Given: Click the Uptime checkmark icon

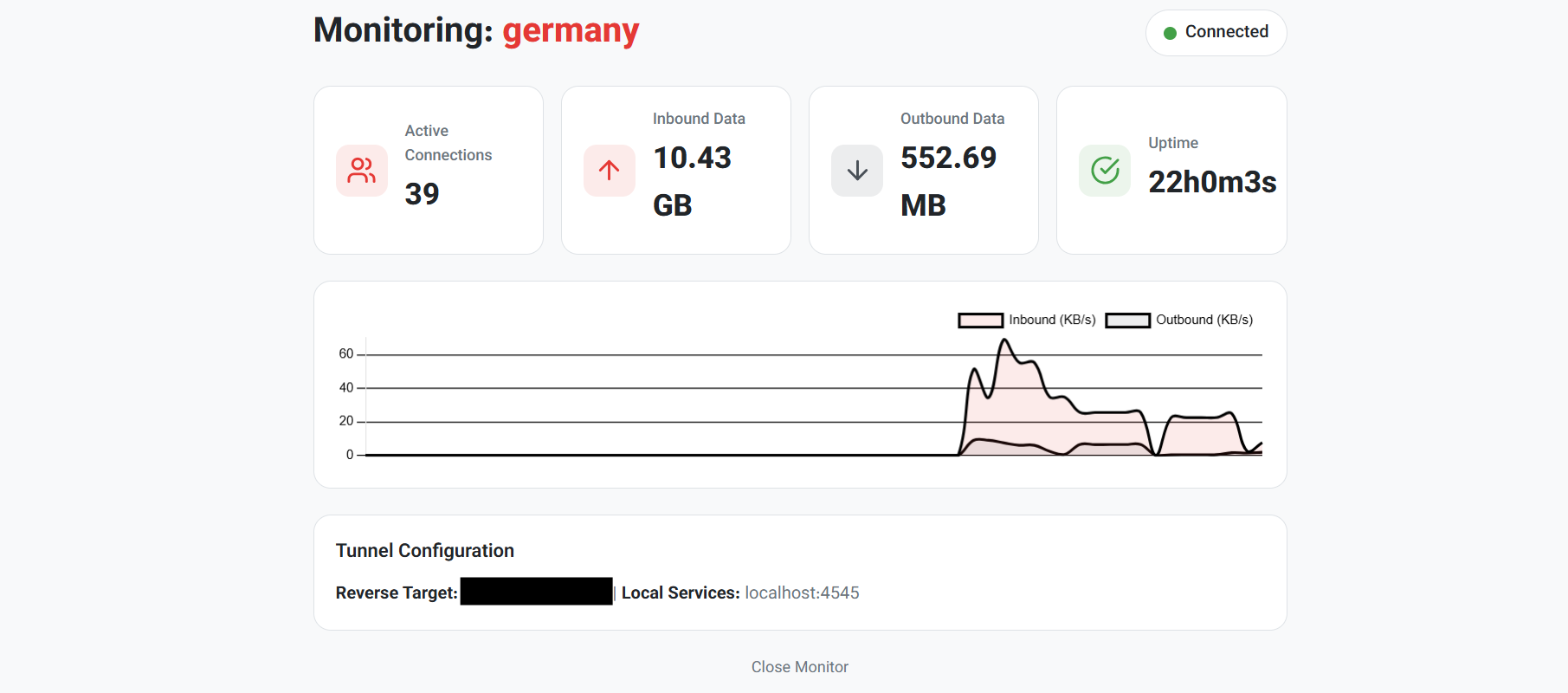Looking at the screenshot, I should click(x=1105, y=171).
